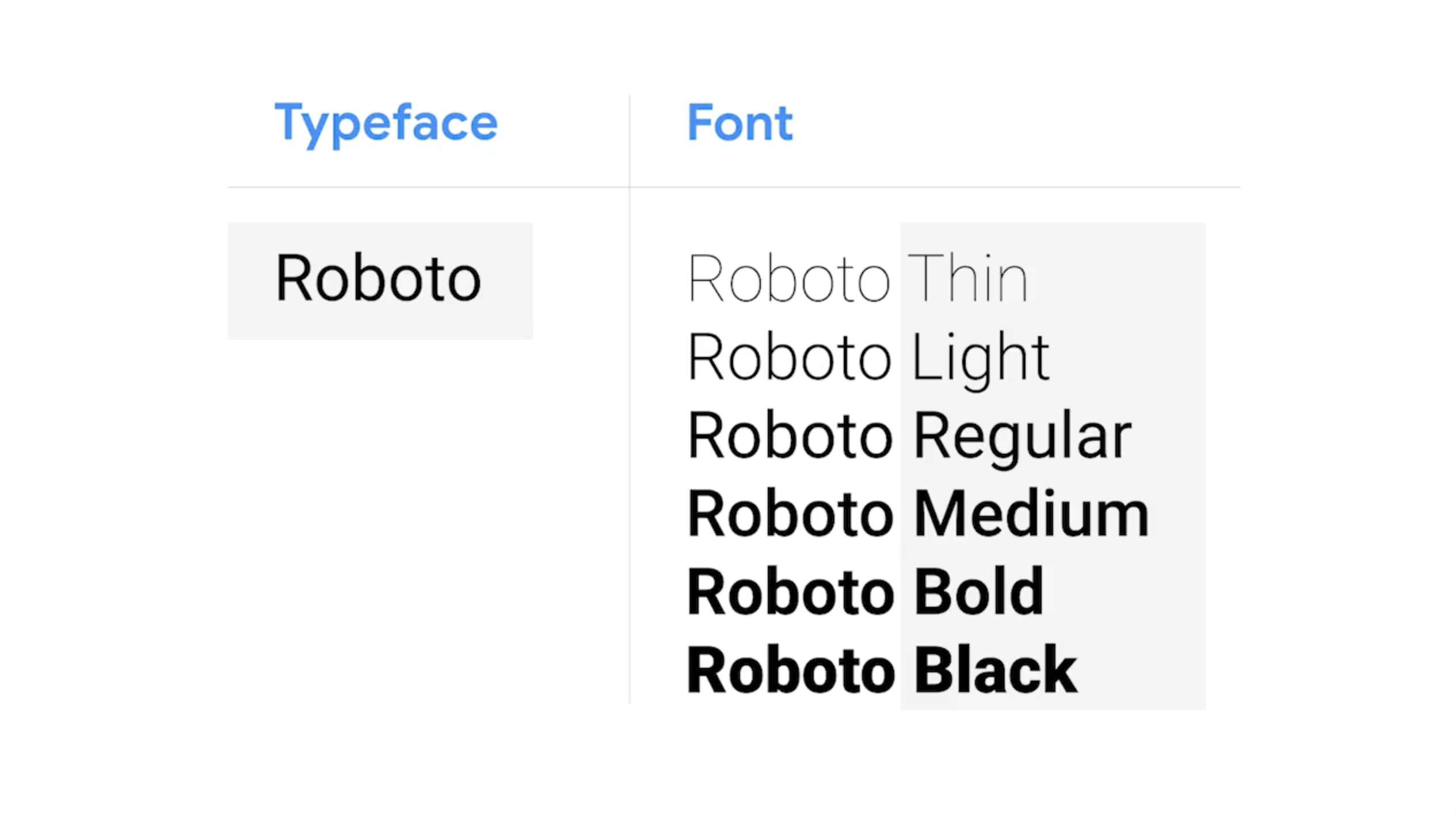Click "Roboto" in the Black weight row

791,671
